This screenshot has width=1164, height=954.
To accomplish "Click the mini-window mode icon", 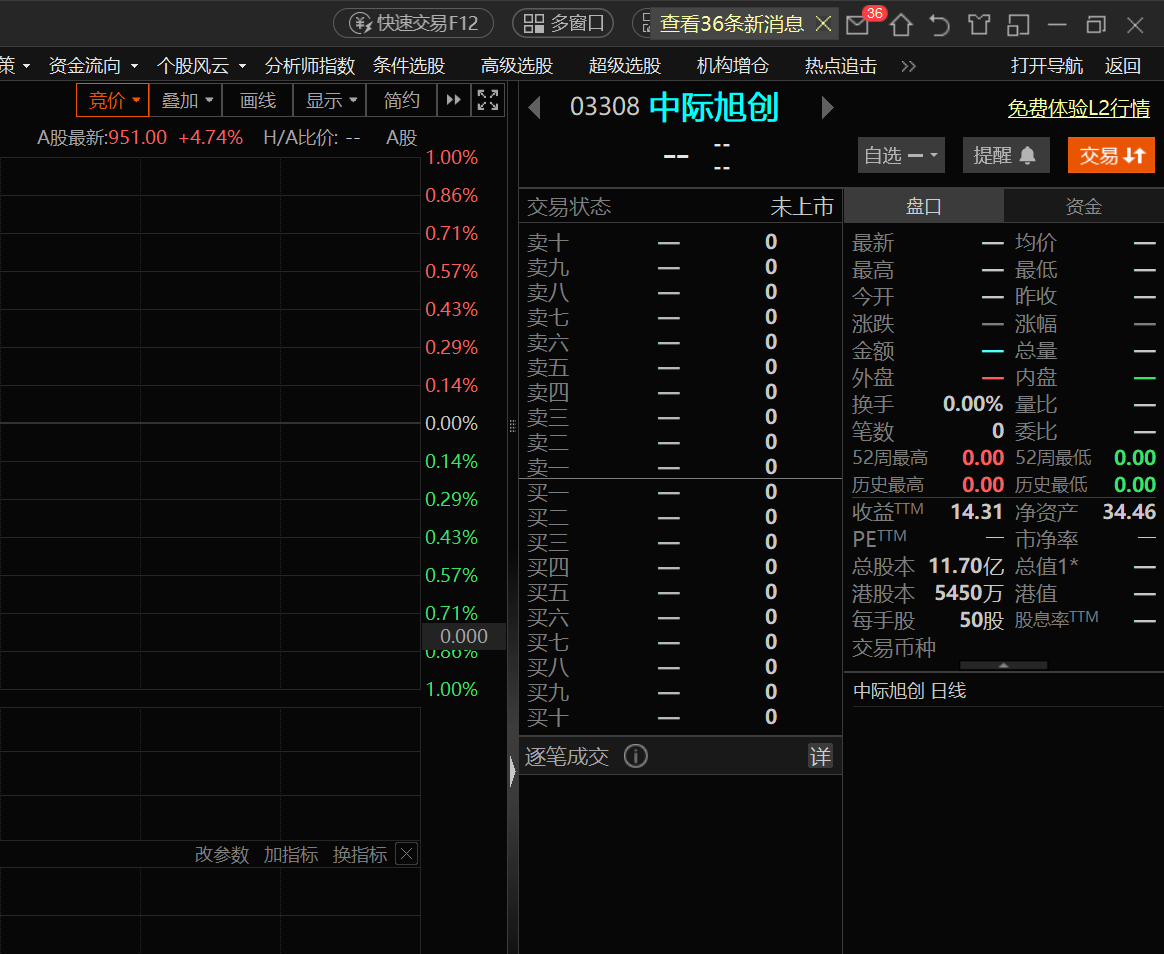I will click(1018, 24).
